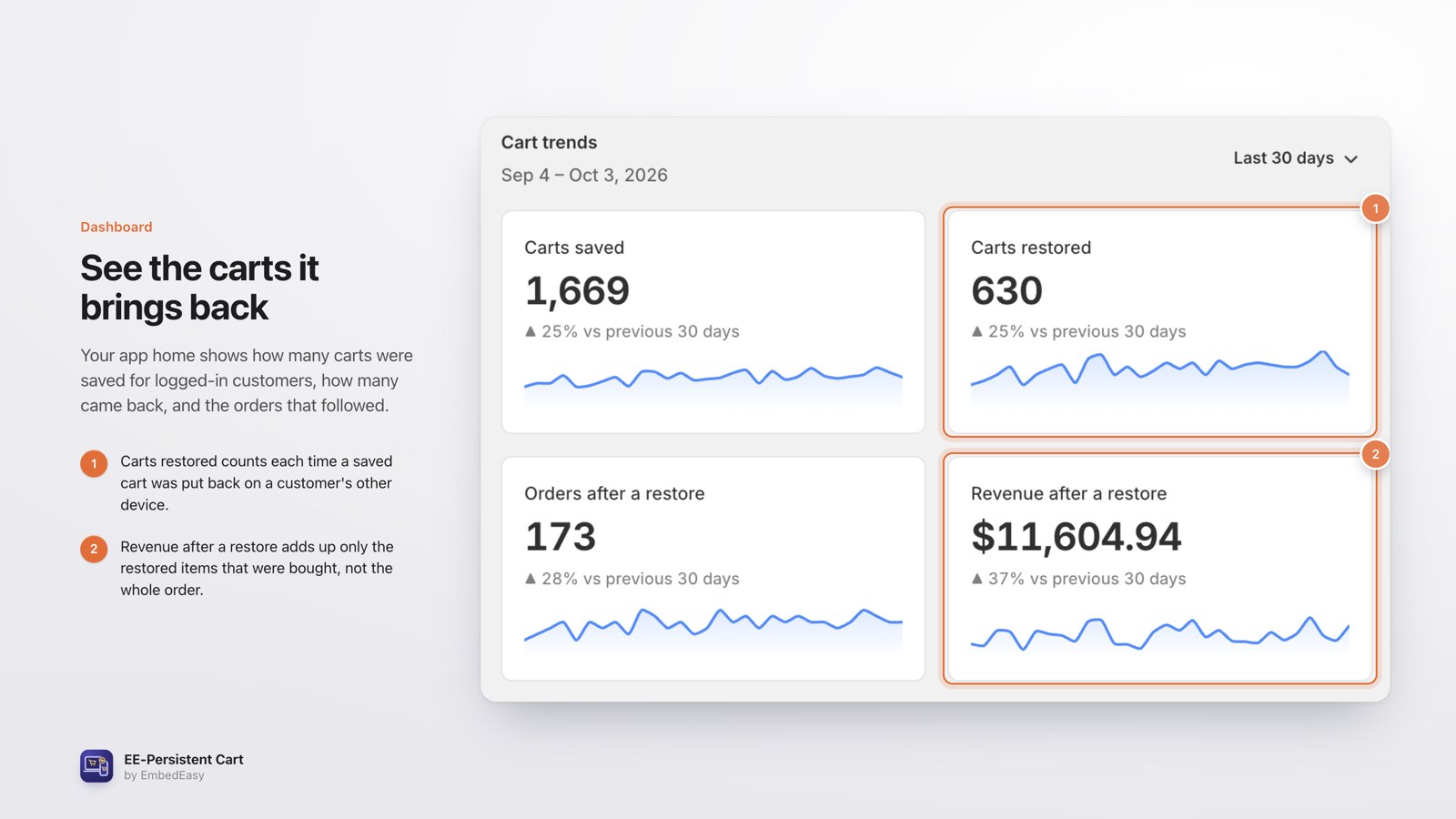The width and height of the screenshot is (1456, 819).
Task: Click the 1,669 carts saved value
Action: pos(577,291)
